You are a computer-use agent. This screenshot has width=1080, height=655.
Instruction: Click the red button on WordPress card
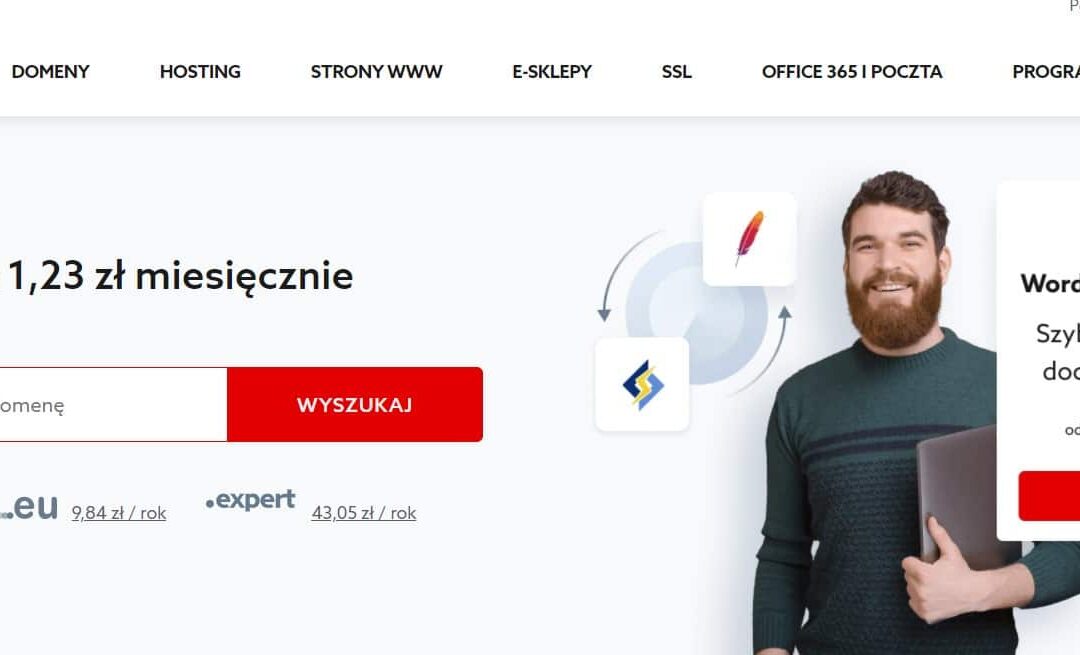pyautogui.click(x=1049, y=496)
